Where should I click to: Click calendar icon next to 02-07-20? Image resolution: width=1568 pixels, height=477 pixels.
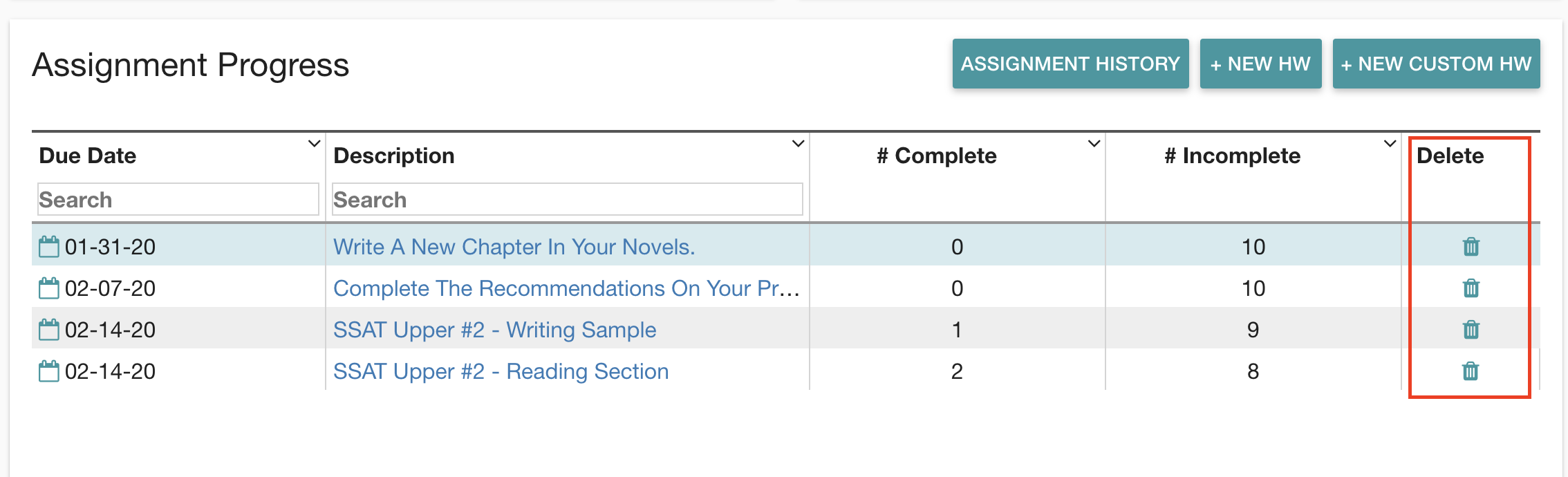click(48, 288)
